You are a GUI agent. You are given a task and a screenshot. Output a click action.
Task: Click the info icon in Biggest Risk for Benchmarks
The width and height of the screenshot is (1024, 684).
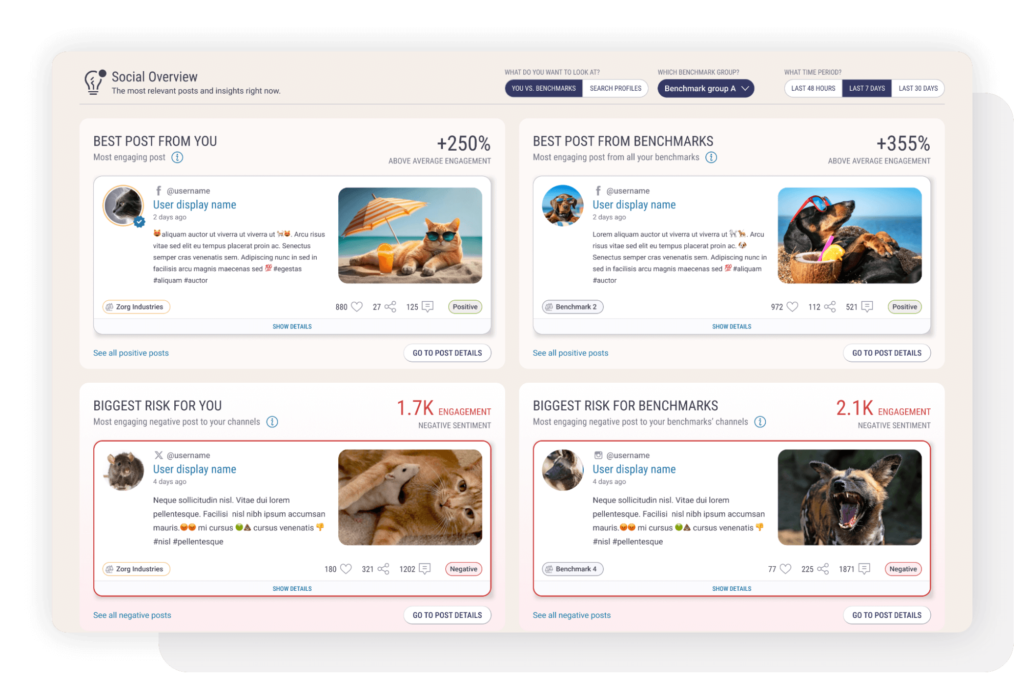[760, 422]
